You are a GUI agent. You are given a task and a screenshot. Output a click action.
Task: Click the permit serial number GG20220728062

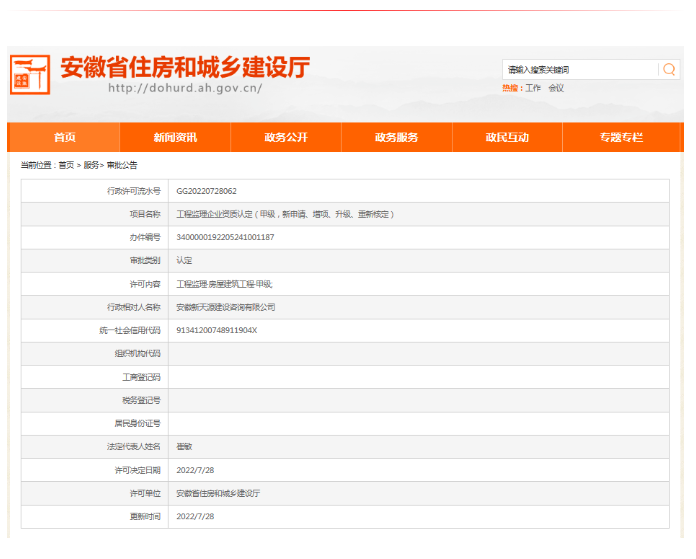click(206, 190)
